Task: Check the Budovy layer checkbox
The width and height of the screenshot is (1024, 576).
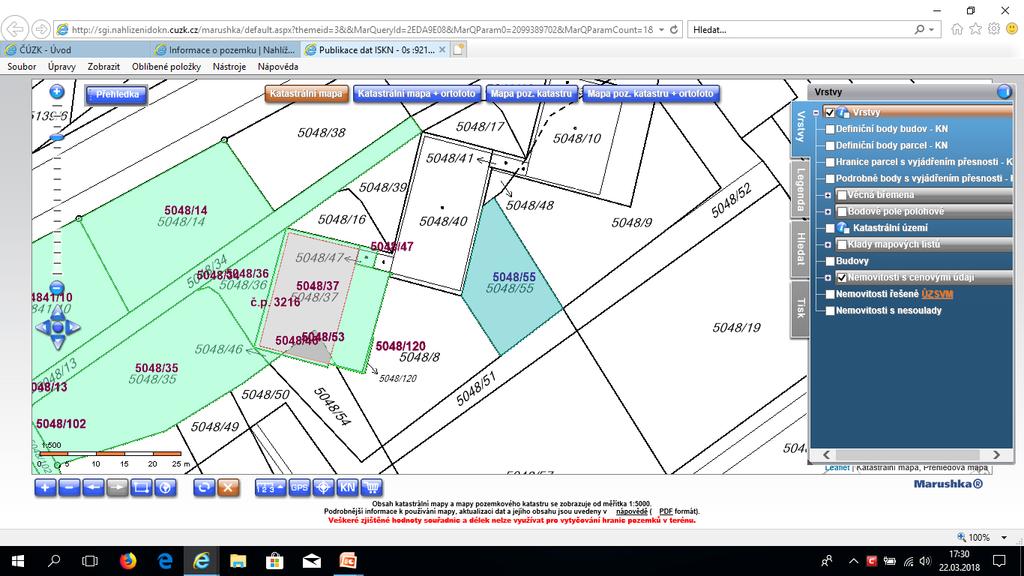Action: pos(830,261)
